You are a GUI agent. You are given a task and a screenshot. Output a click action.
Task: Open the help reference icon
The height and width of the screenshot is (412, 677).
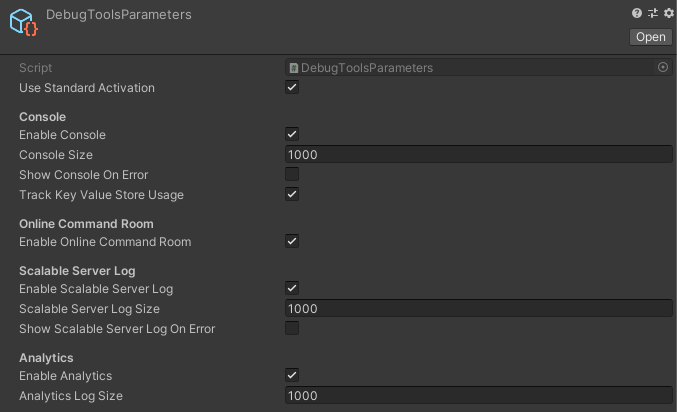pyautogui.click(x=636, y=13)
